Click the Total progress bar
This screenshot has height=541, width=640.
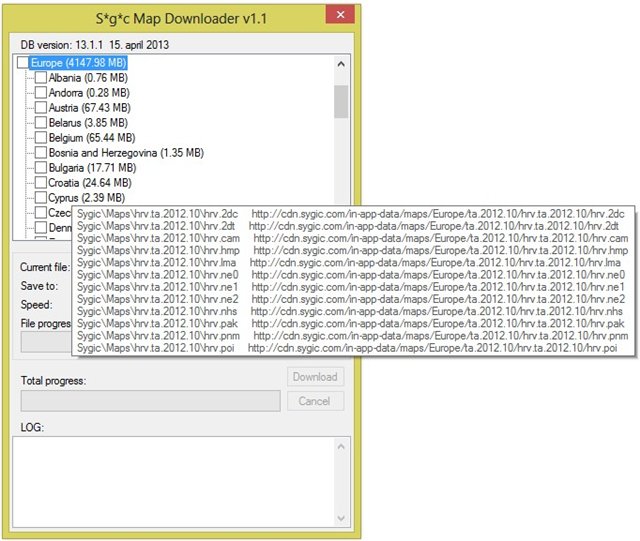tap(150, 401)
